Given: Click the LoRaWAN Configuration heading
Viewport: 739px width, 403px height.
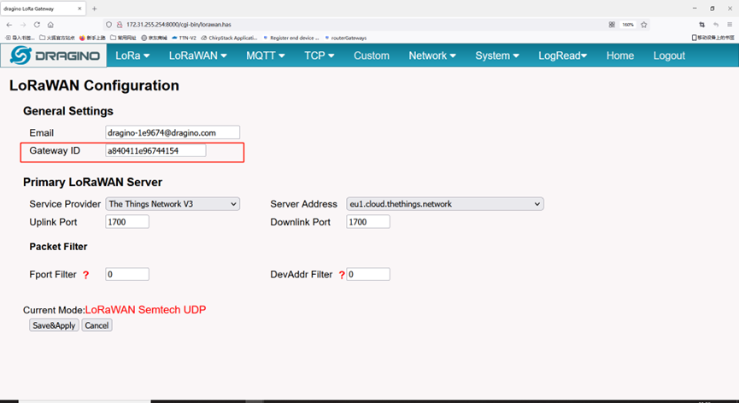Looking at the screenshot, I should (94, 85).
